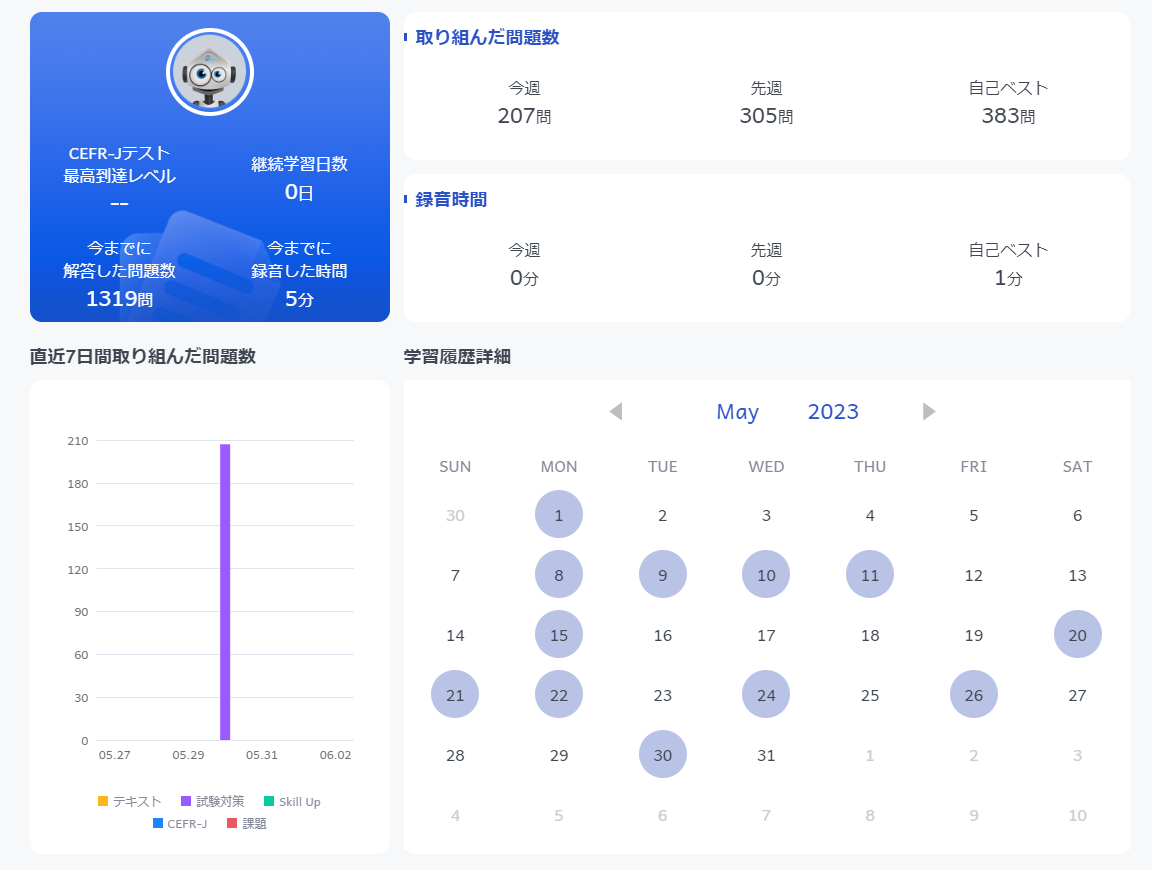Click the robot avatar icon
1152x870 pixels.
coord(209,71)
